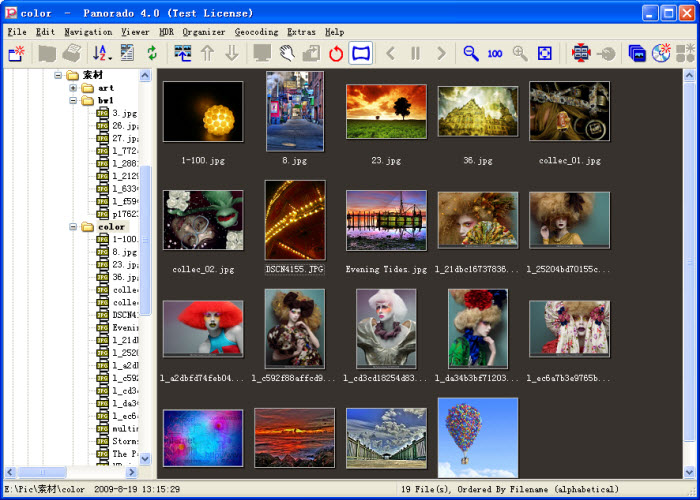Click the zoom in magnifier

pyautogui.click(x=520, y=53)
